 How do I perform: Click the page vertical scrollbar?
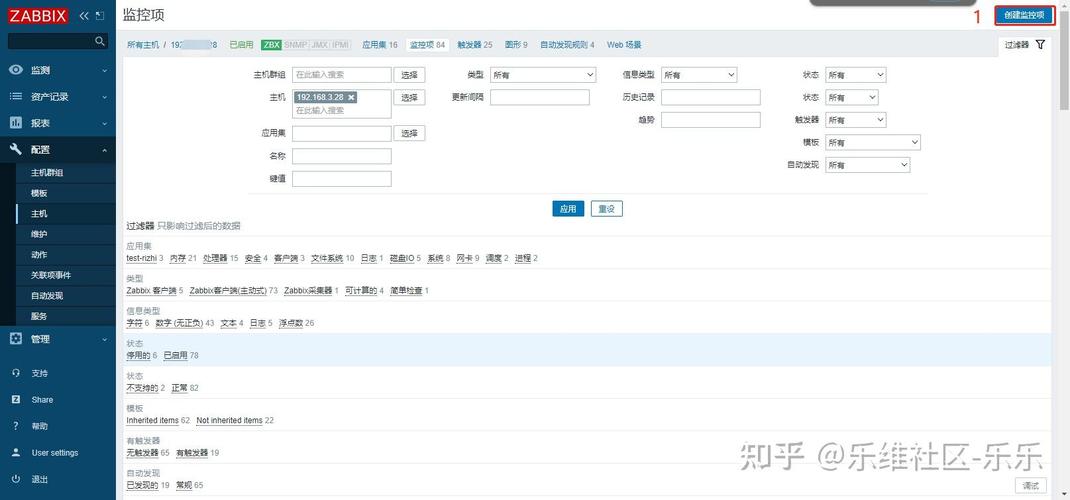pos(1065,61)
